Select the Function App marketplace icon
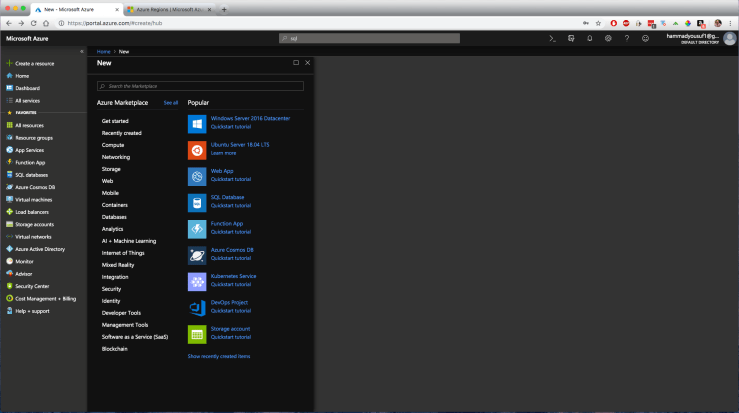739x413 pixels. coord(197,229)
